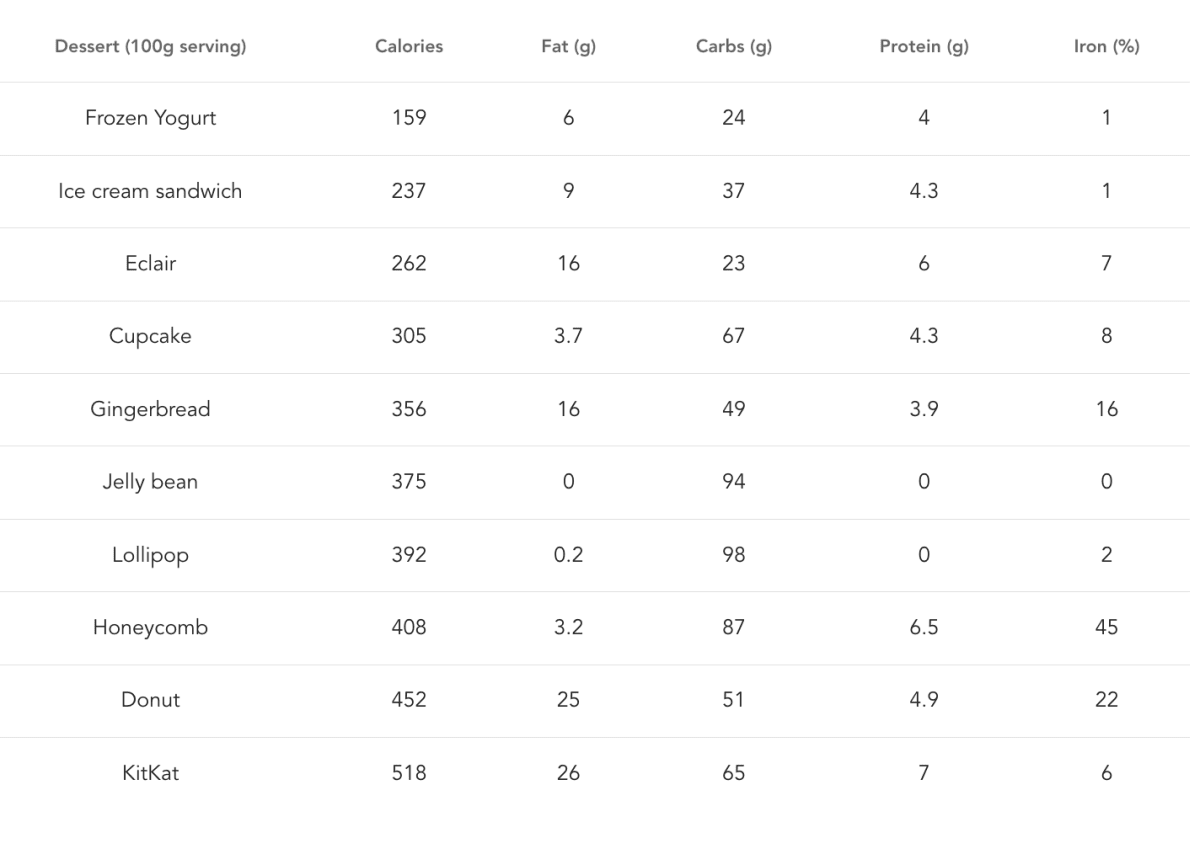This screenshot has height=849, width=1200.
Task: Sort by the Iron (%) column header
Action: point(1106,46)
